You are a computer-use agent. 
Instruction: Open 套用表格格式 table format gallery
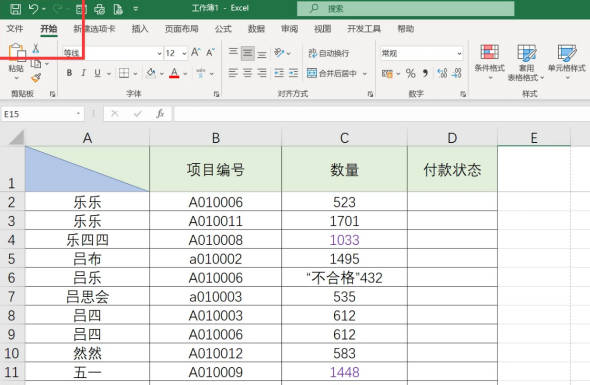[526, 62]
